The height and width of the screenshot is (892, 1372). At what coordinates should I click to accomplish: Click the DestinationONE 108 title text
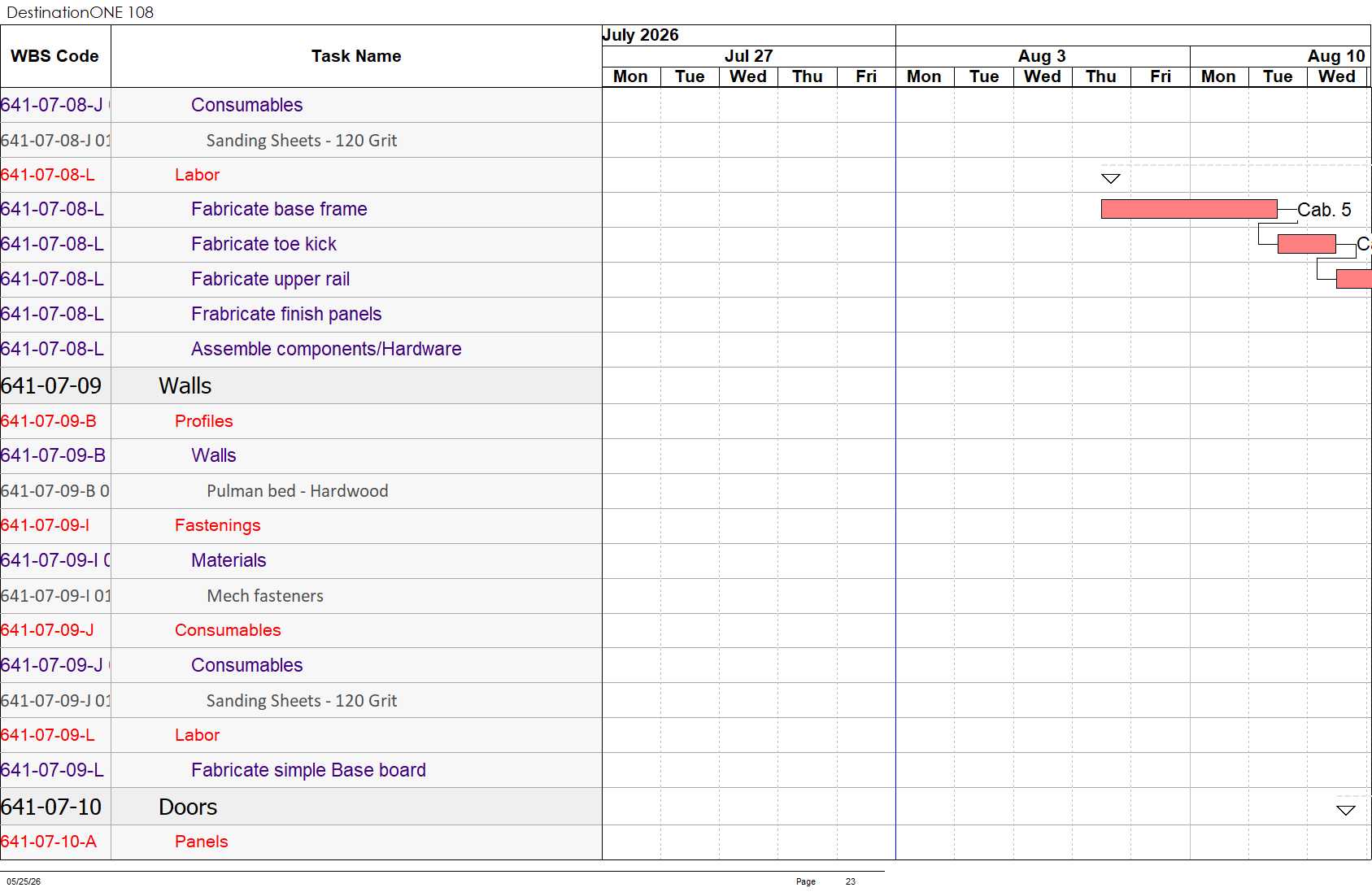80,12
